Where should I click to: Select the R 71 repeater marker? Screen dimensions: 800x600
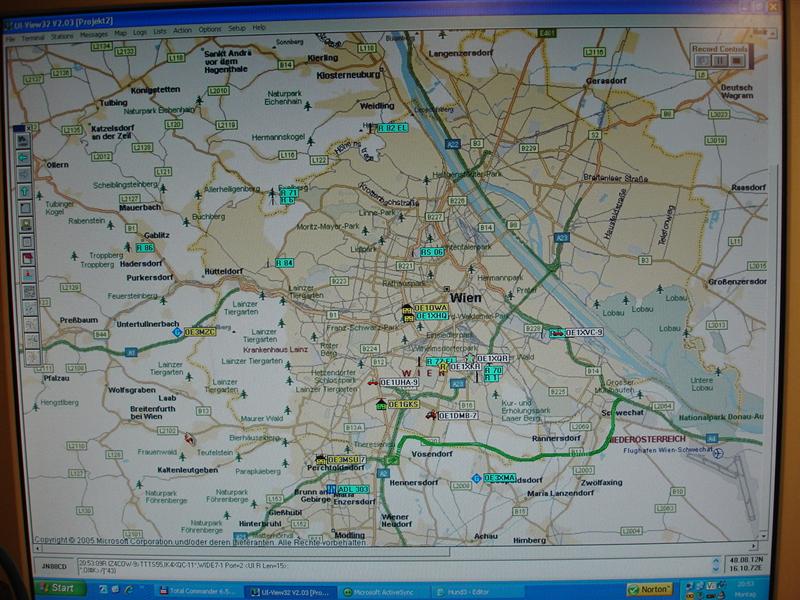(x=288, y=193)
